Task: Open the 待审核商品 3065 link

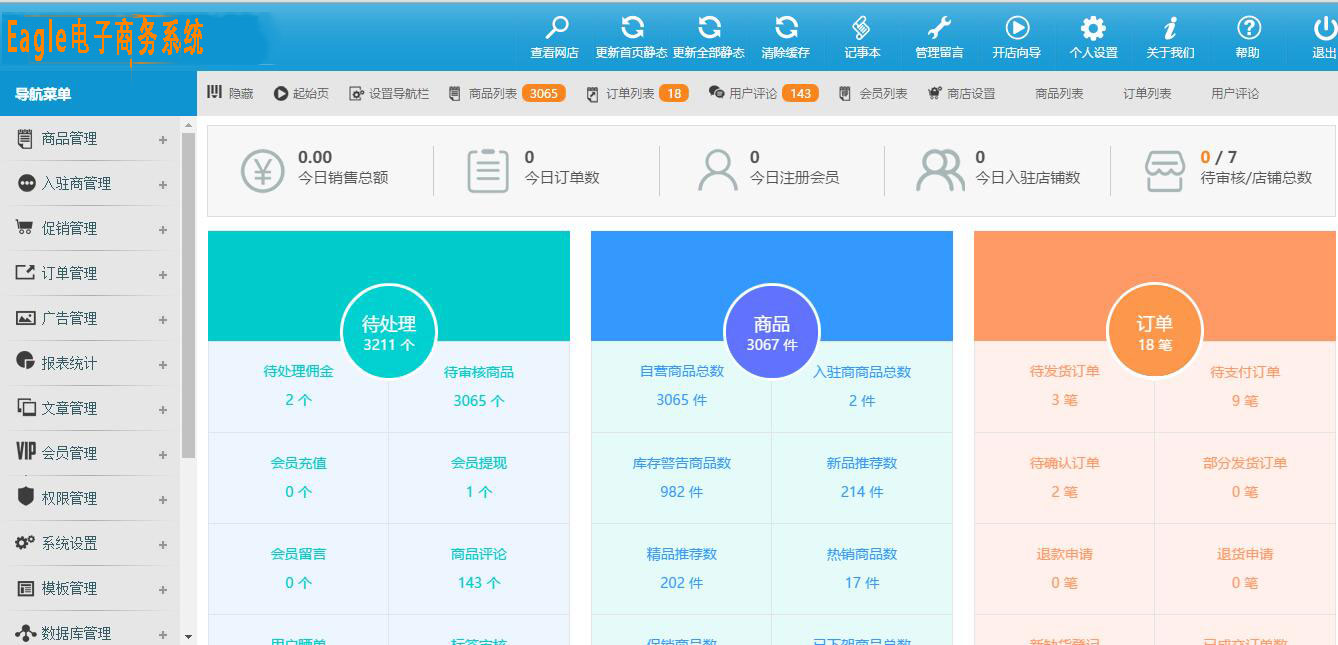Action: click(479, 400)
